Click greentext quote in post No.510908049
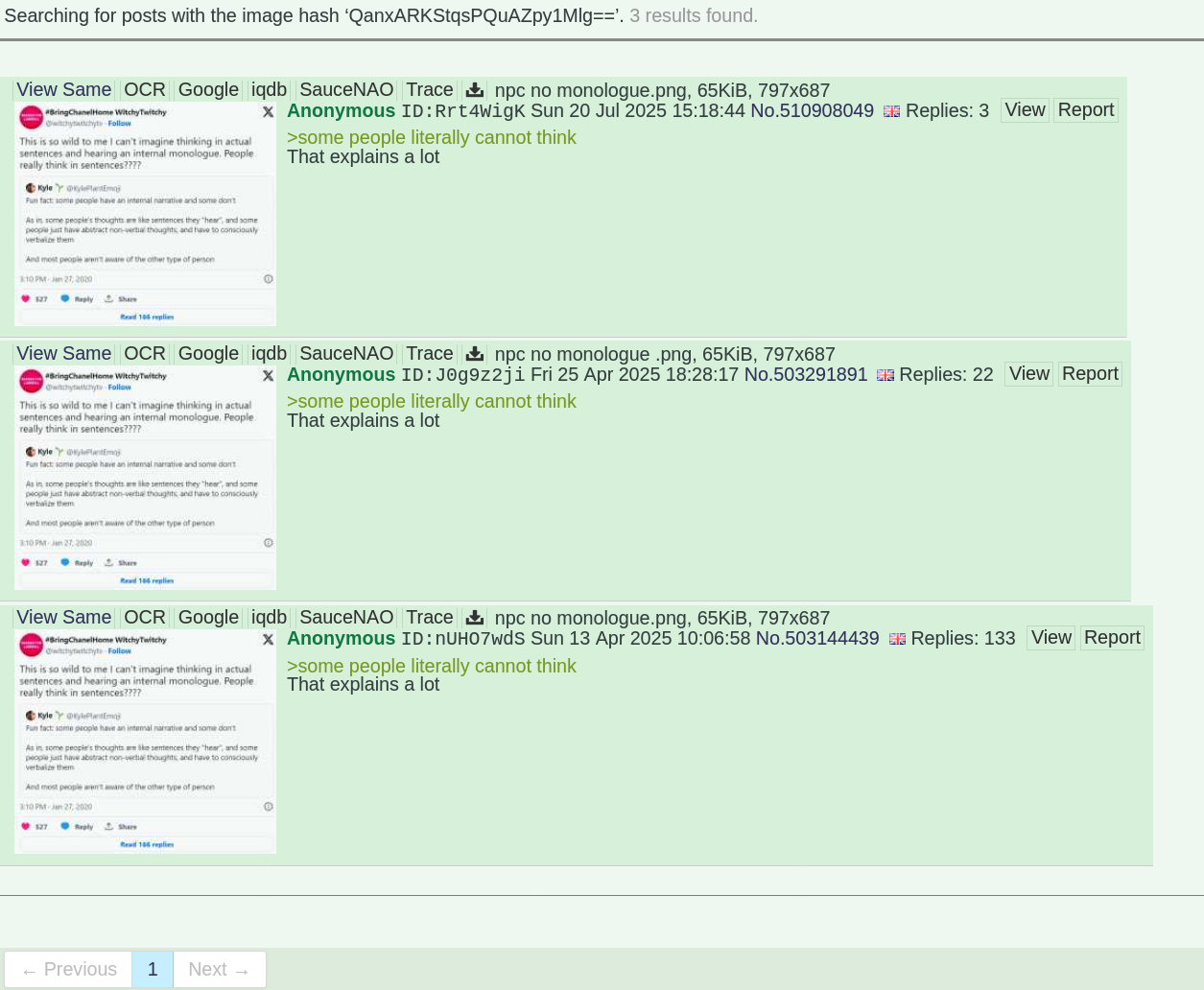This screenshot has height=990, width=1204. (x=432, y=137)
